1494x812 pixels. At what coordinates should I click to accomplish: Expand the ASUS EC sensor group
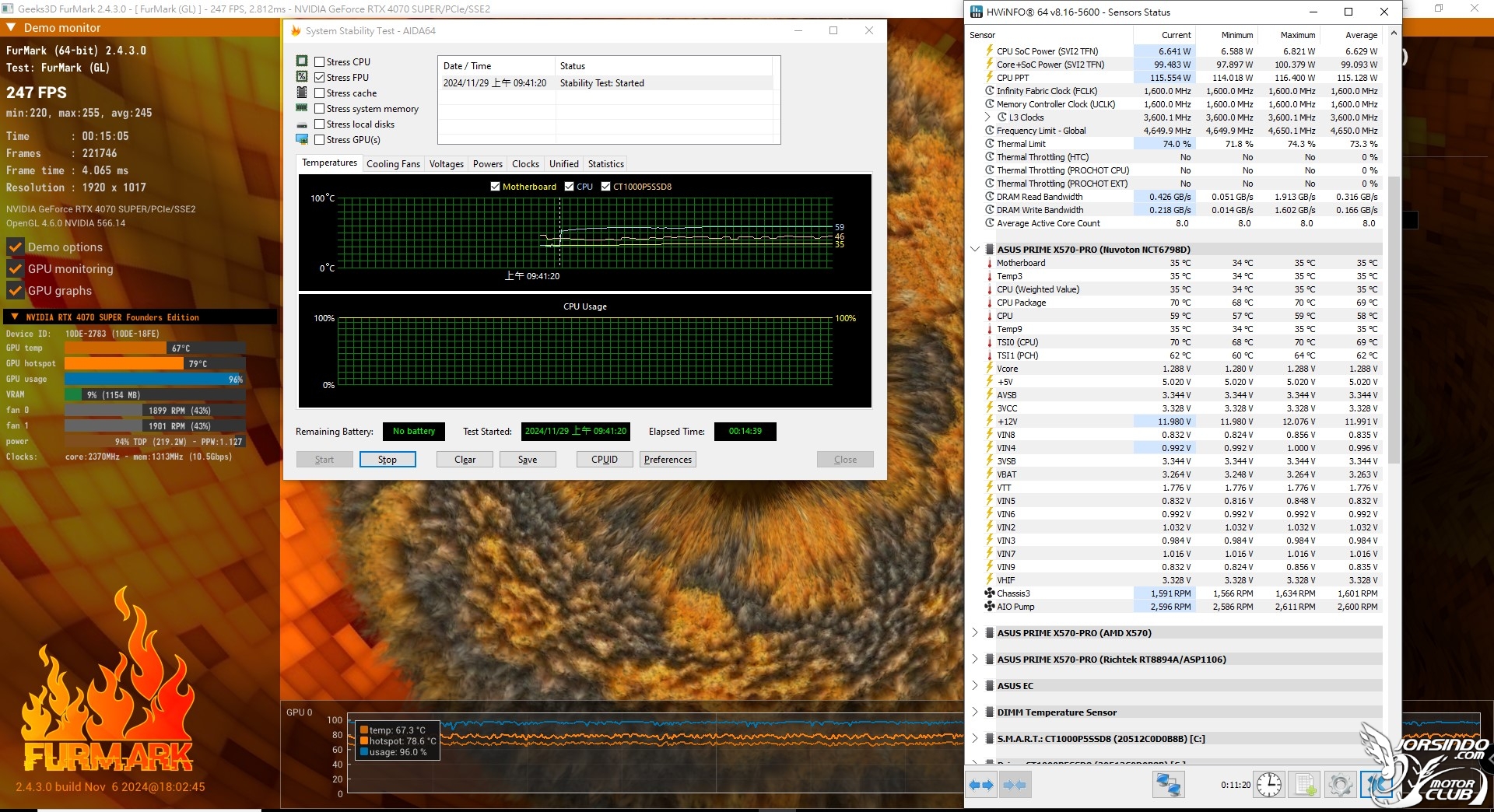tap(975, 686)
